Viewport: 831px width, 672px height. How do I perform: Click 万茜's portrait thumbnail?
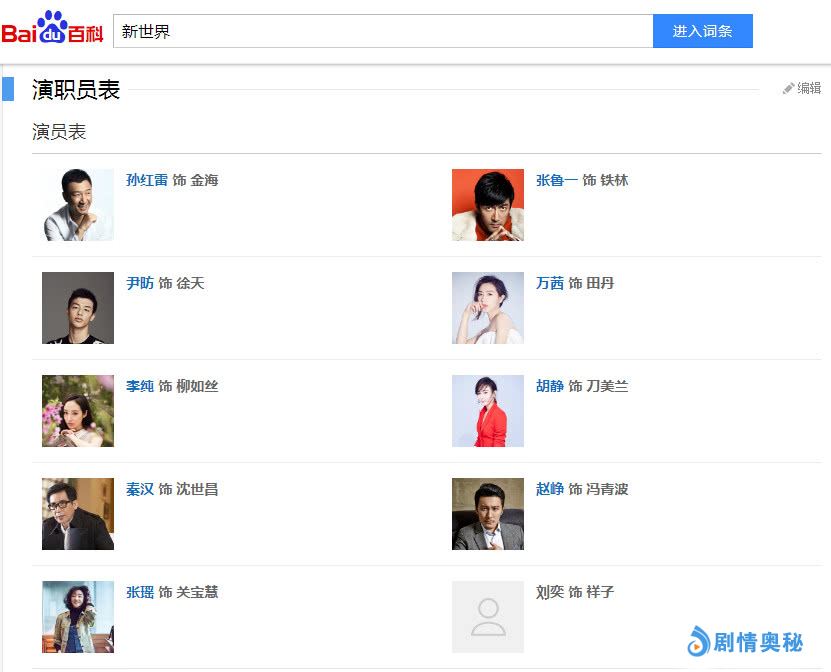(488, 308)
